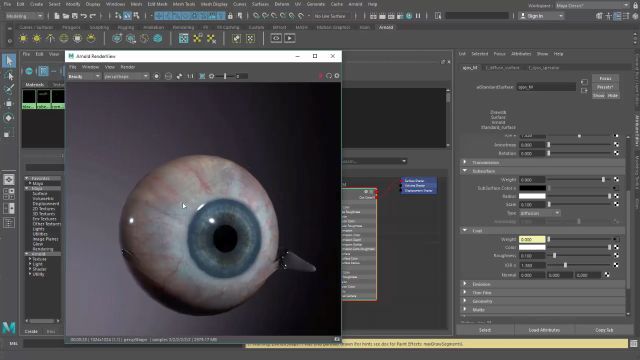Switch to the Arnold shelf tab
Screen dimensions: 640x360
coord(386,27)
